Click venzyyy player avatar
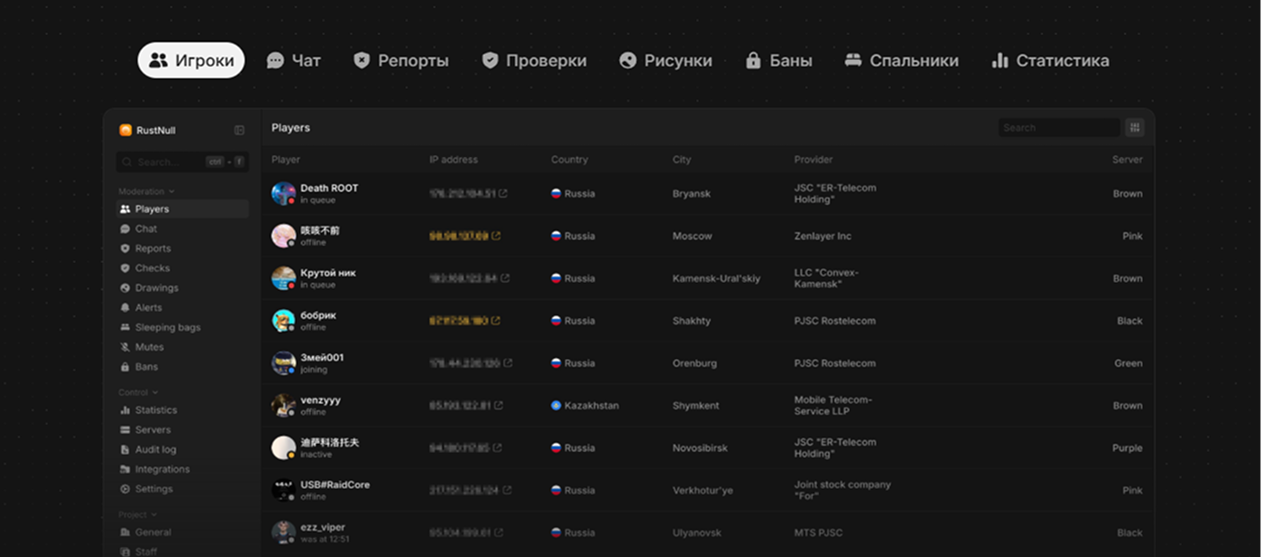Image resolution: width=1261 pixels, height=558 pixels. [x=283, y=405]
